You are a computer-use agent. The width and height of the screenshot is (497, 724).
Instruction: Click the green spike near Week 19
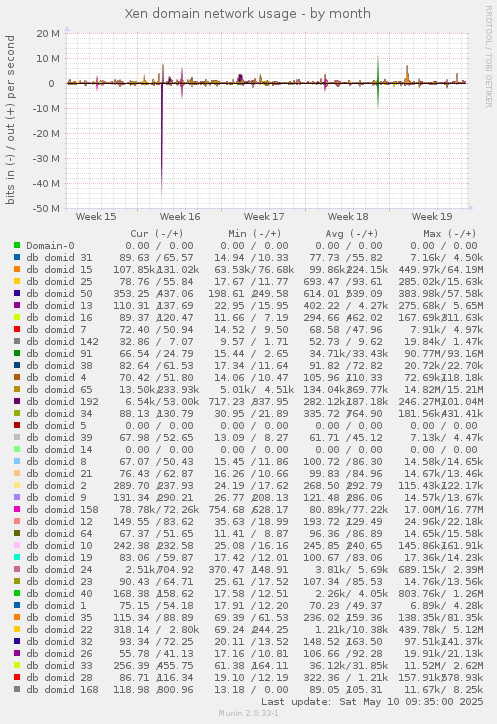(378, 82)
